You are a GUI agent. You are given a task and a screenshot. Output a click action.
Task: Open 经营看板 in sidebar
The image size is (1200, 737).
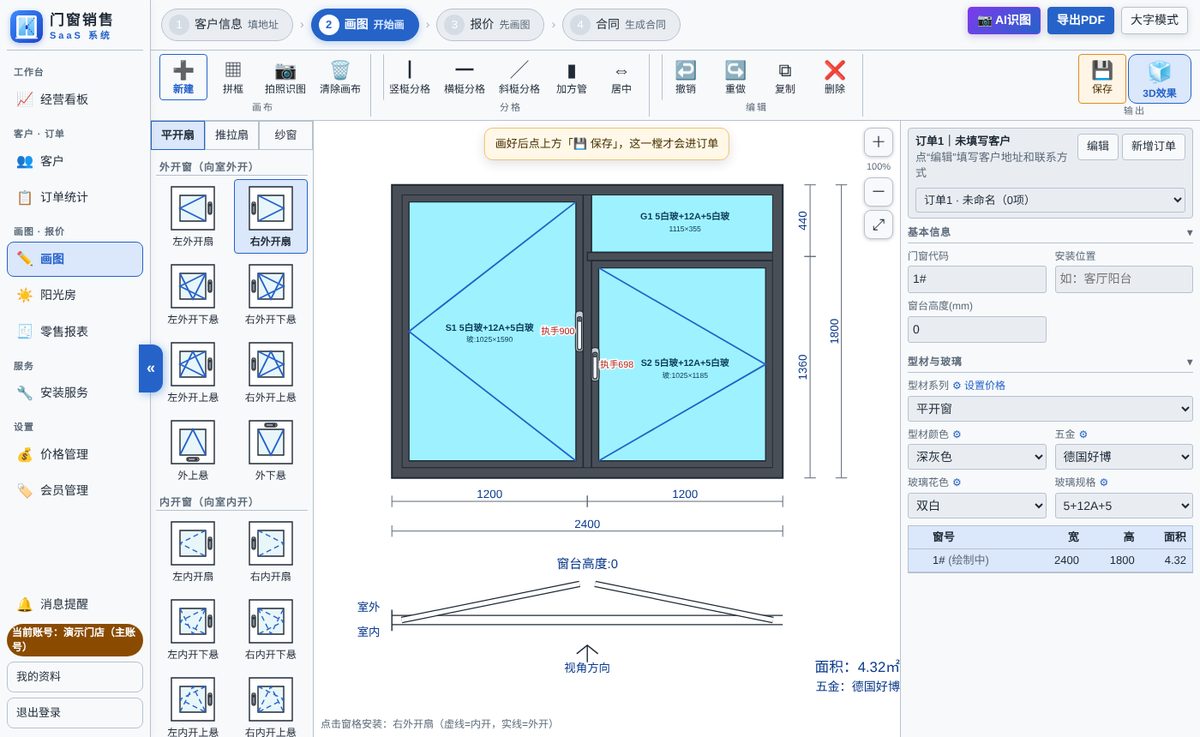[75, 99]
